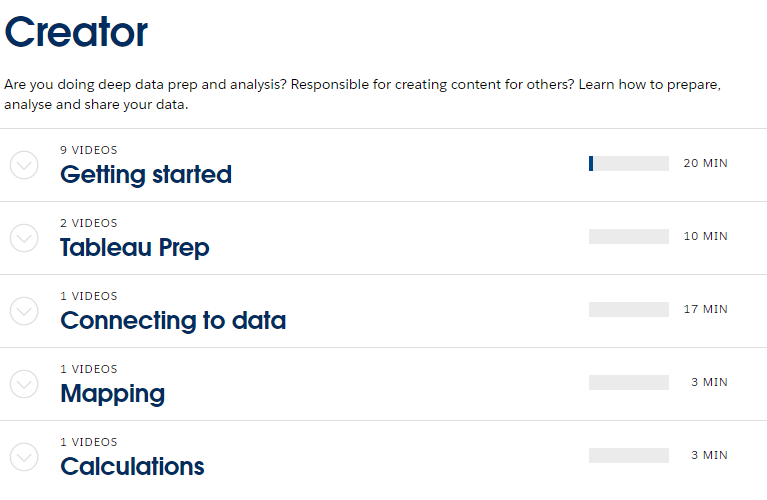Click the 17 MIN duration label
The width and height of the screenshot is (767, 500).
[x=705, y=310]
